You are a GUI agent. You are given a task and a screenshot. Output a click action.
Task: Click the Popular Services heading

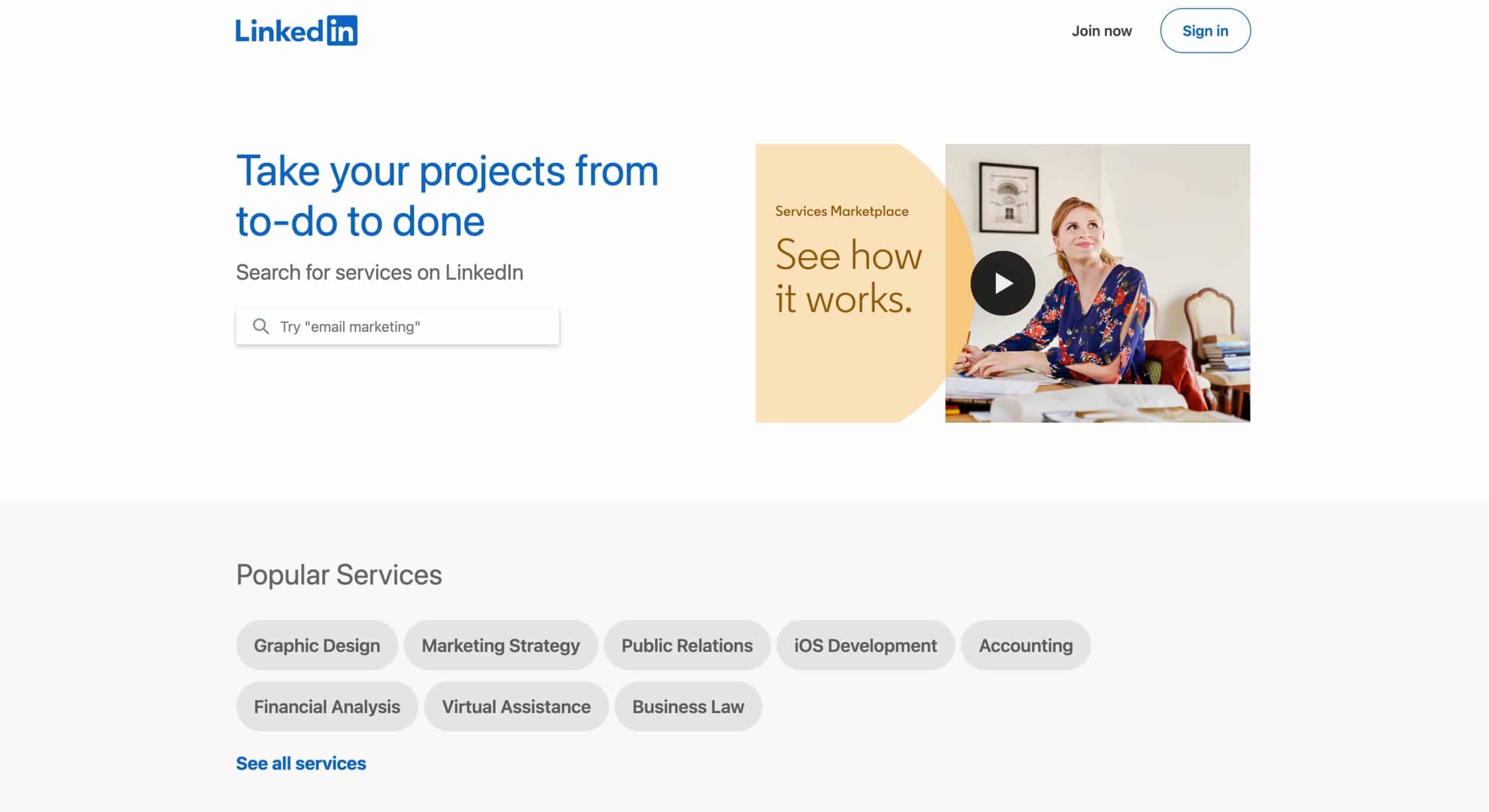pyautogui.click(x=339, y=575)
